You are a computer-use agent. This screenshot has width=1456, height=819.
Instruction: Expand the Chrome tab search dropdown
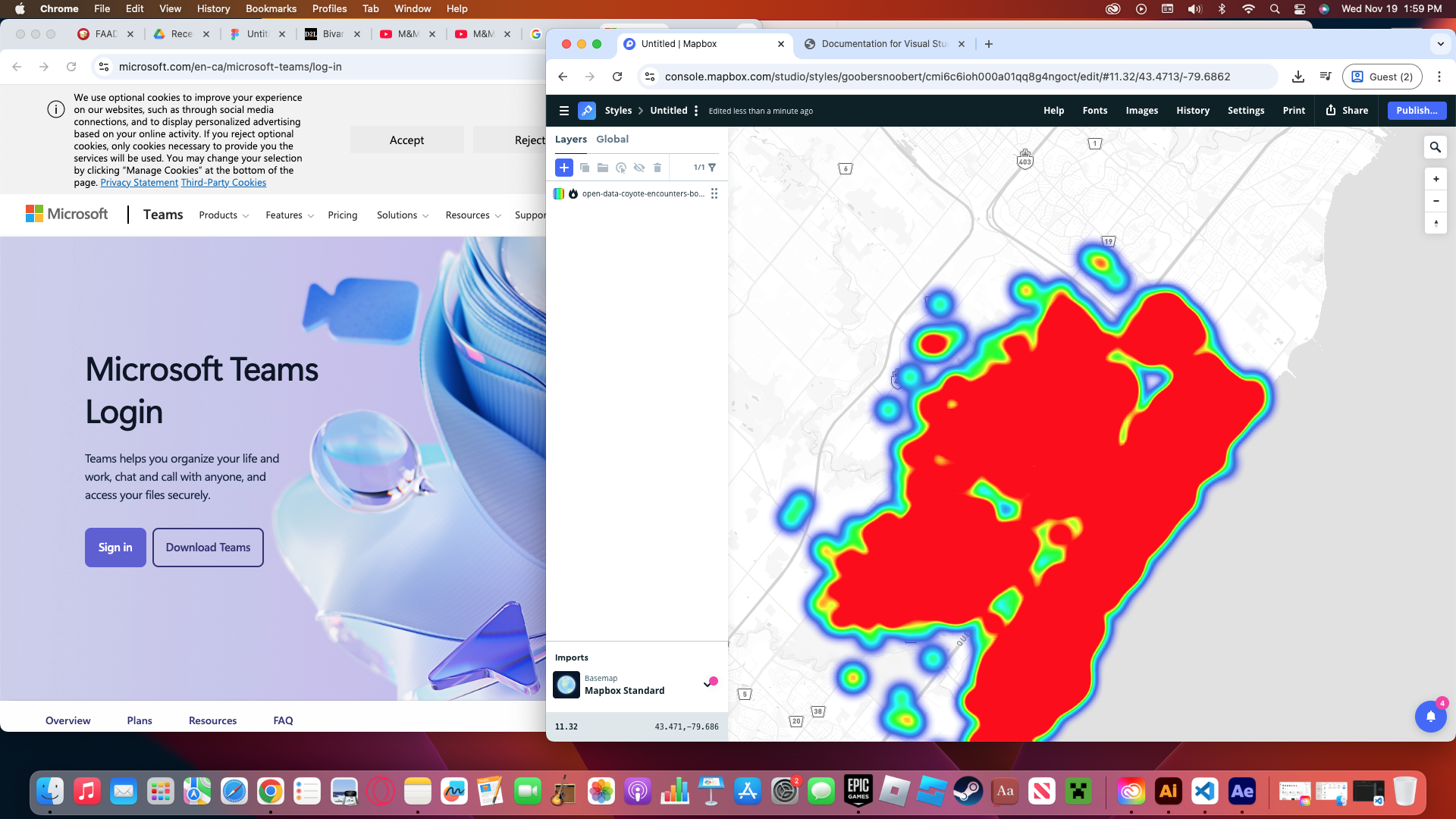(1440, 44)
